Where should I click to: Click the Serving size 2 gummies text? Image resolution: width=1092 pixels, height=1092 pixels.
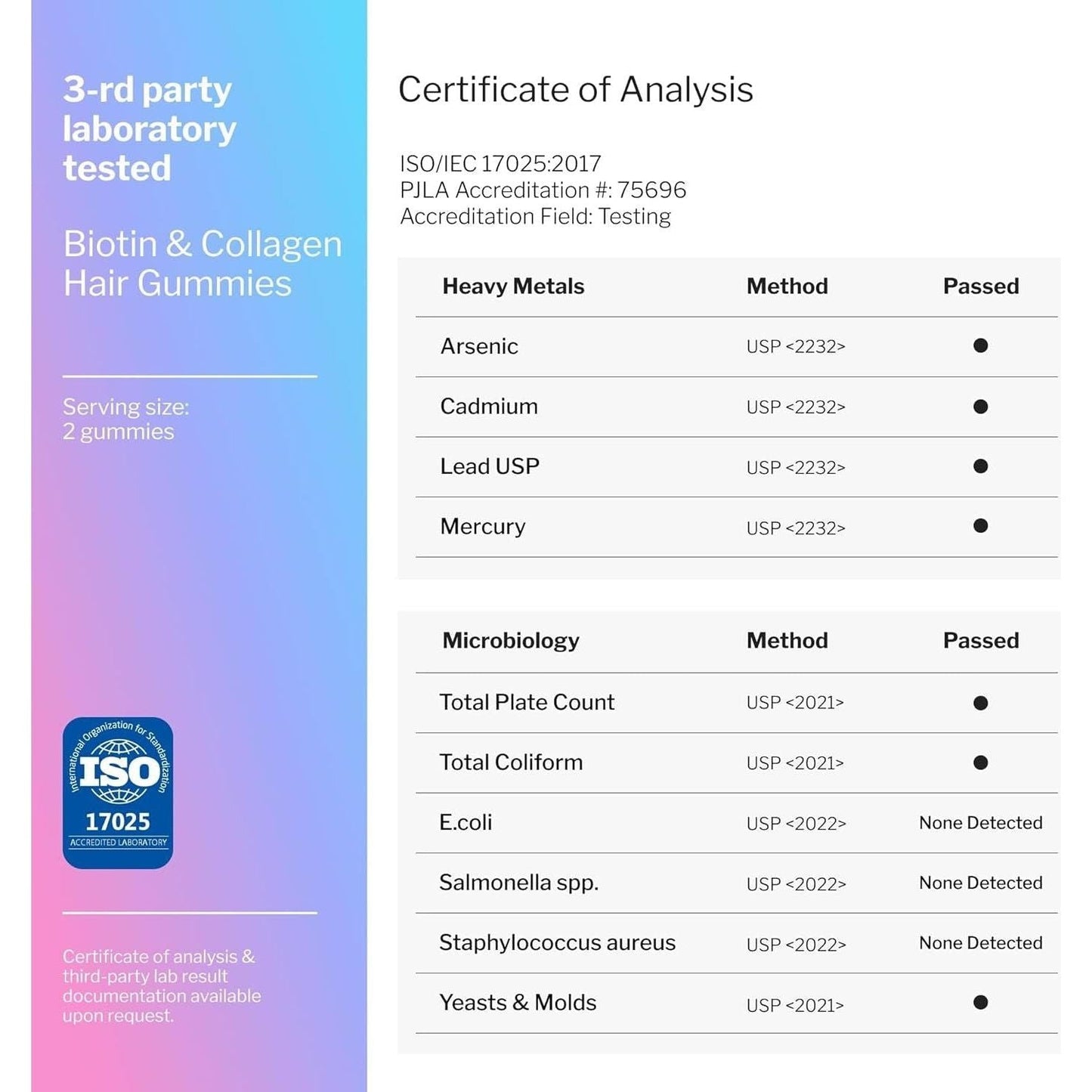click(125, 419)
